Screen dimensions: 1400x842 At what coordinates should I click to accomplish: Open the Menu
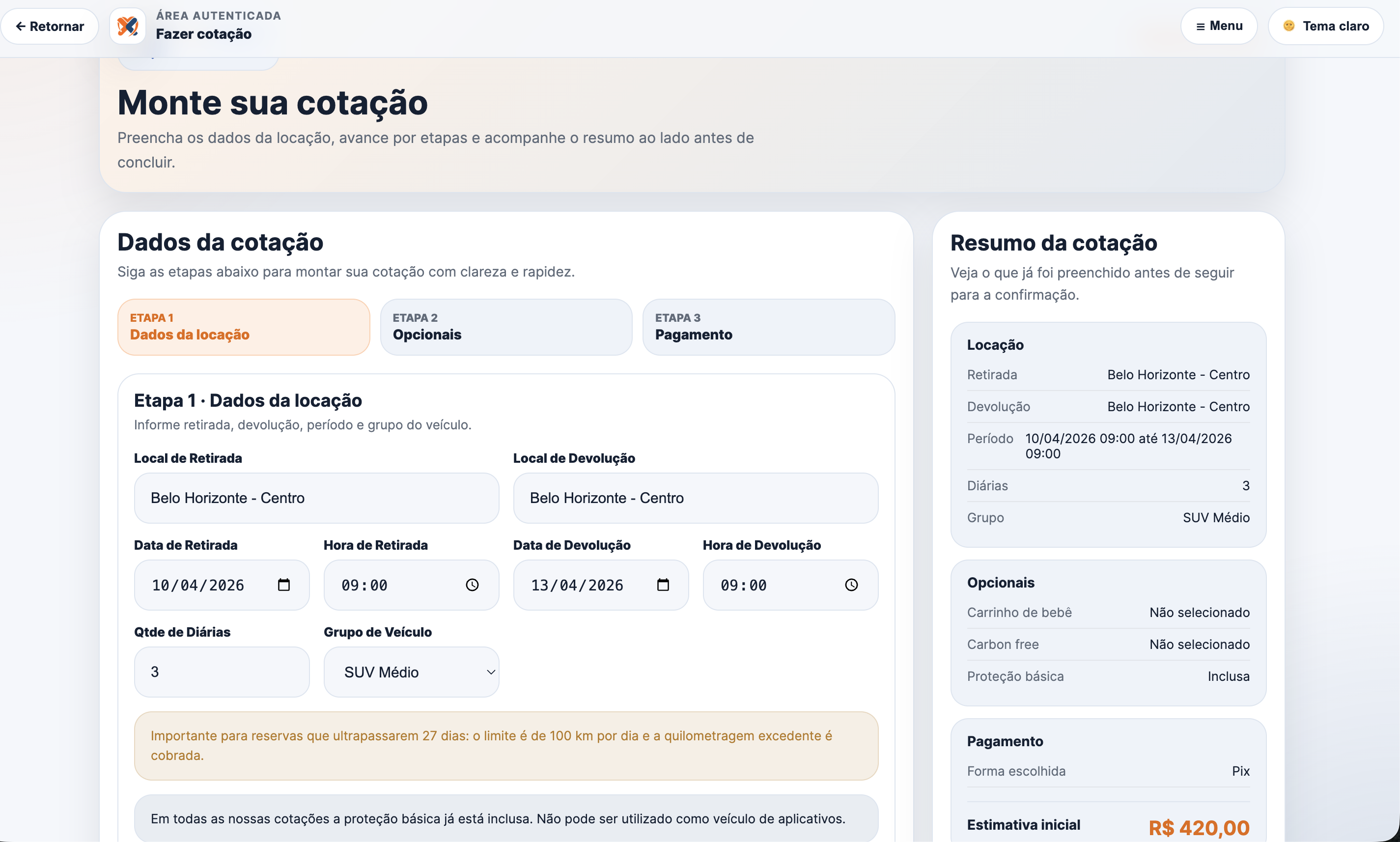[x=1218, y=26]
